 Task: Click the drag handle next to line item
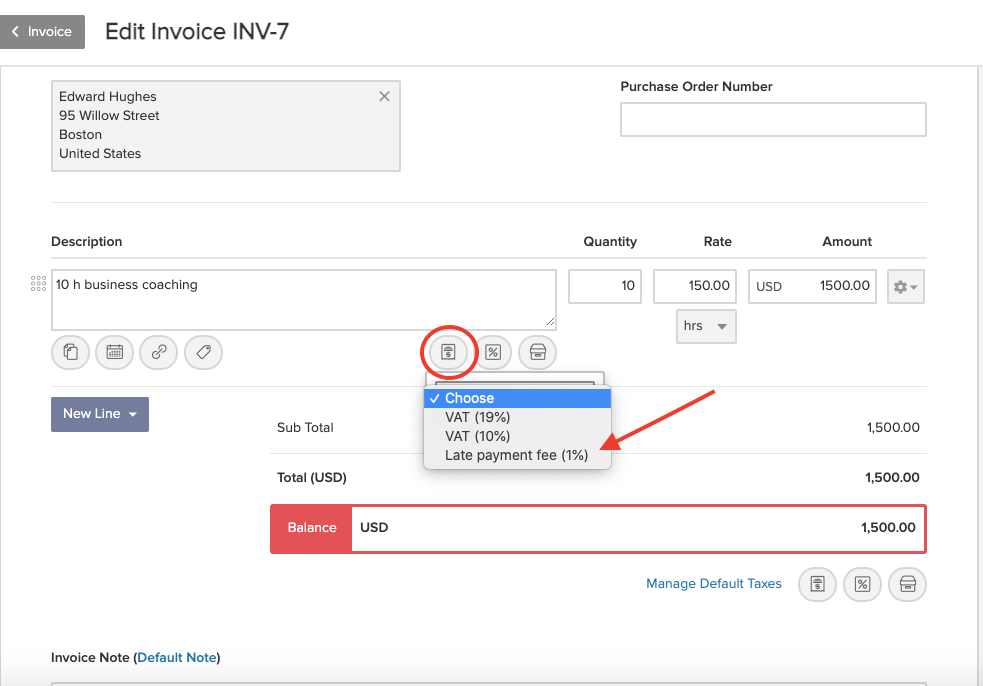(38, 283)
